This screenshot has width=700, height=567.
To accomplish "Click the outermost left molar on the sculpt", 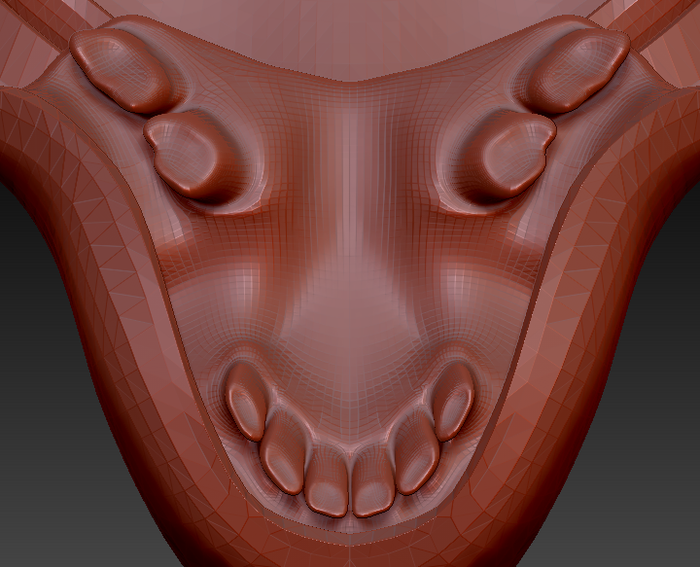I will pyautogui.click(x=121, y=70).
